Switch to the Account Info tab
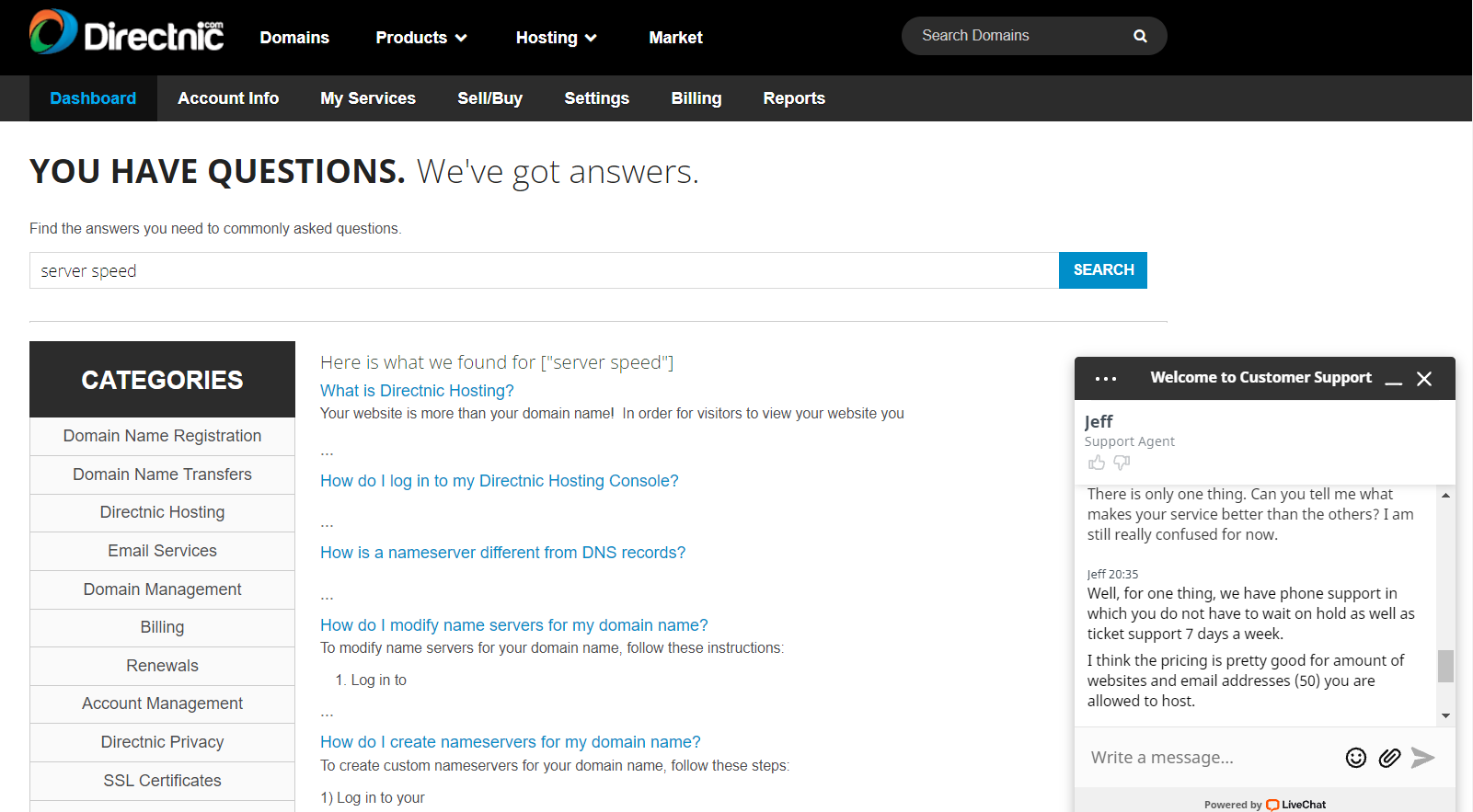The image size is (1473, 812). (x=228, y=98)
